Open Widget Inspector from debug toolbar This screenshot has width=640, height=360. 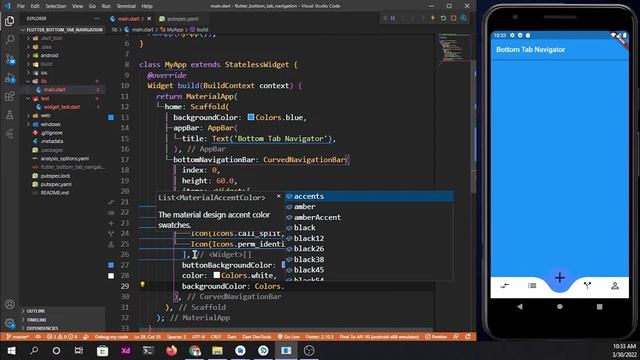tap(464, 18)
